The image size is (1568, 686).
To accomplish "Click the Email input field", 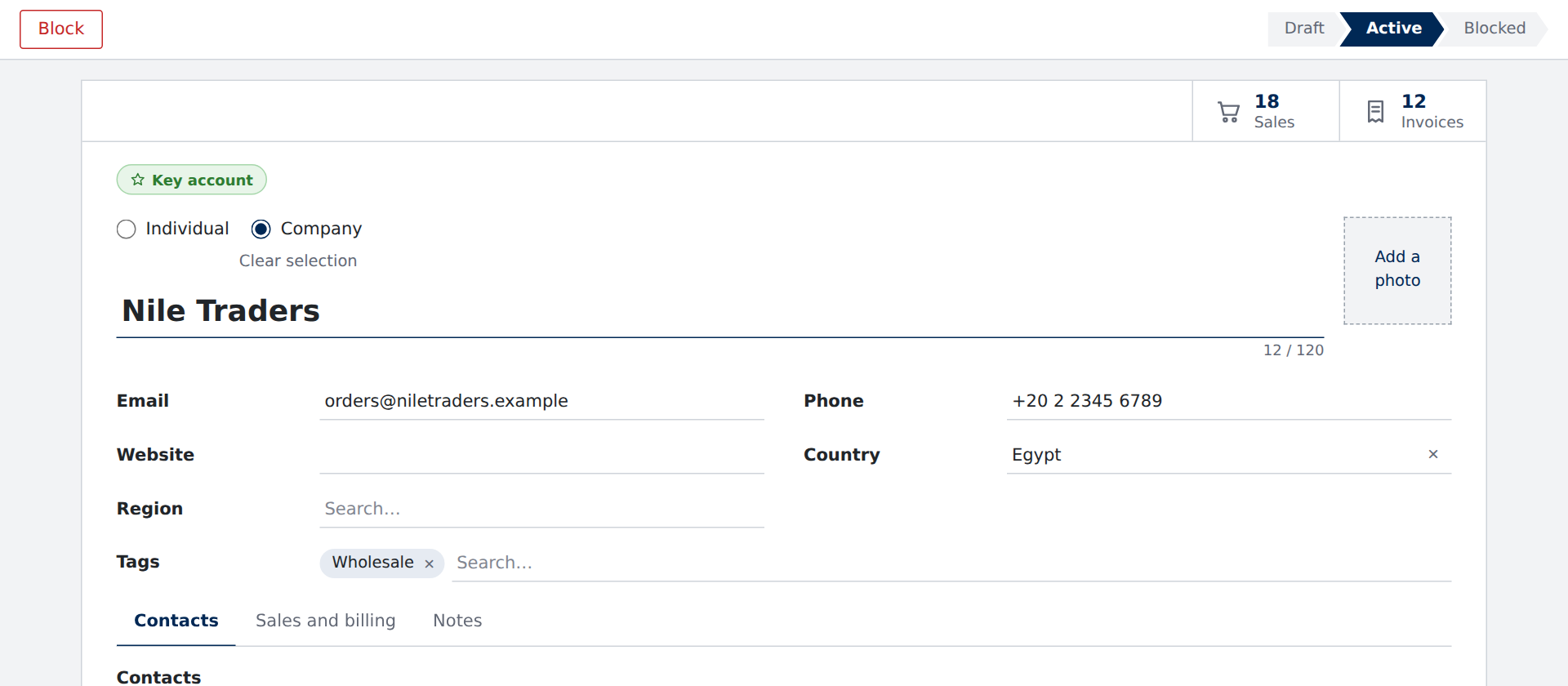I will point(541,400).
